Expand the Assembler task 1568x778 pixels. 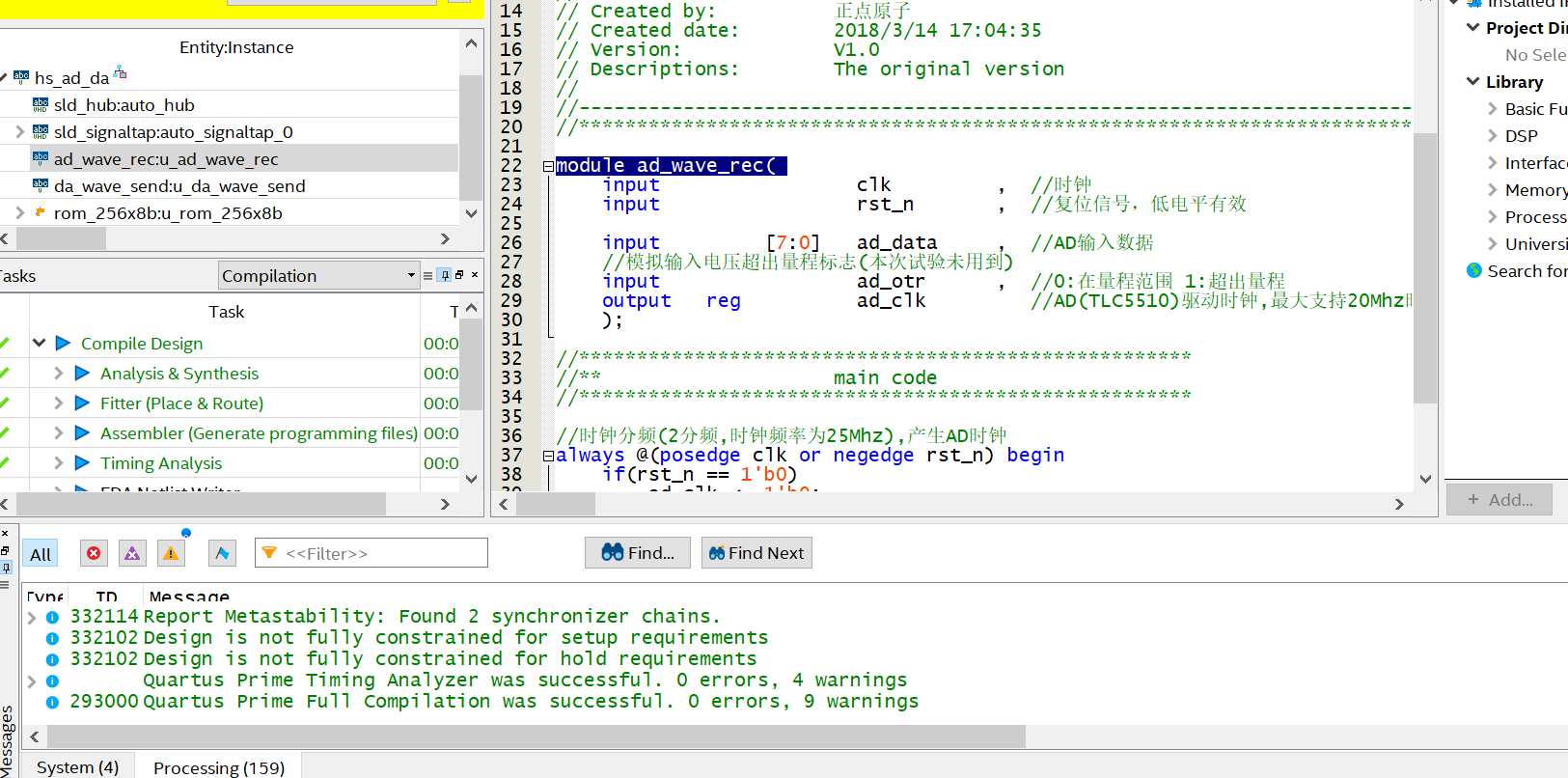click(59, 432)
